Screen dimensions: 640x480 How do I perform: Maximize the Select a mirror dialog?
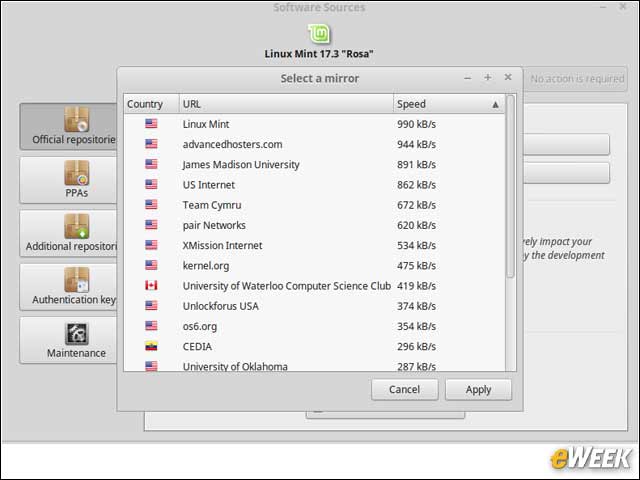tap(488, 77)
